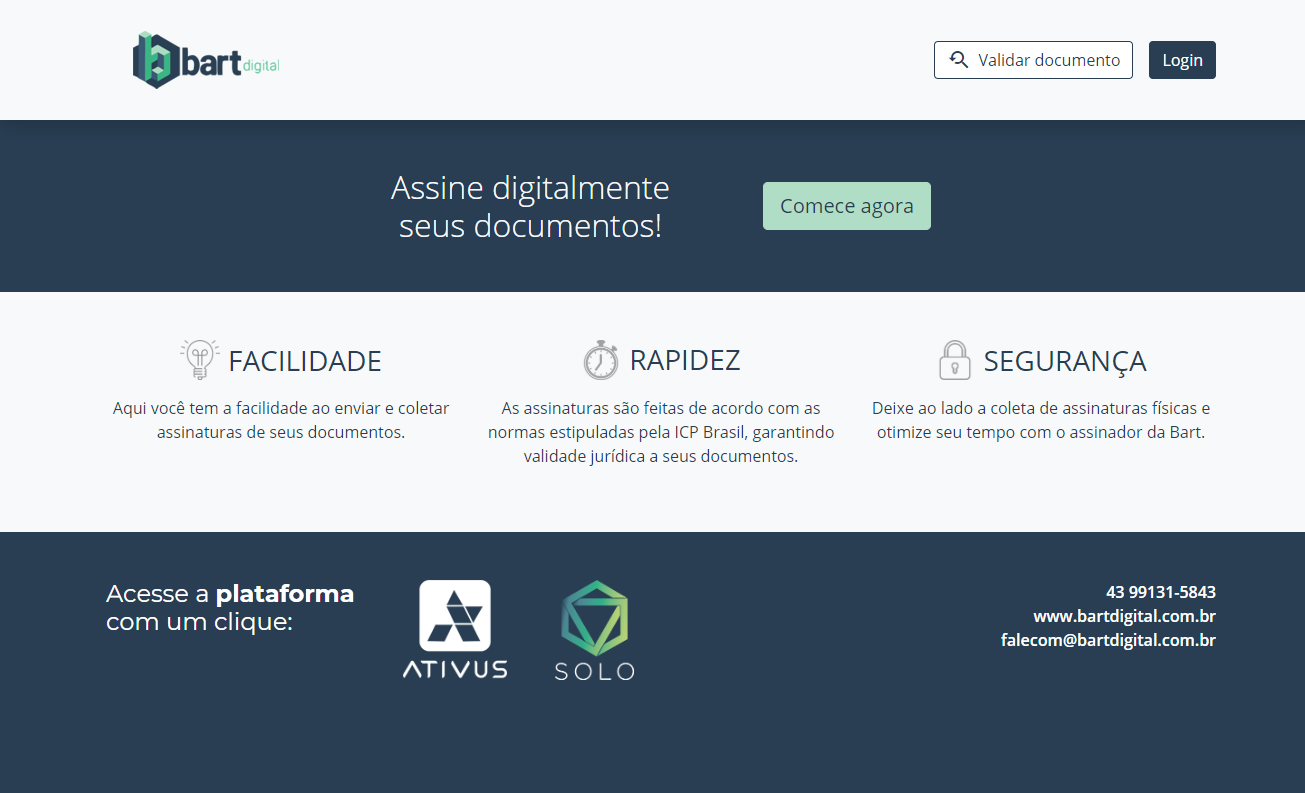The width and height of the screenshot is (1305, 793).
Task: Click the lightbulb Facilidade icon
Action: point(200,359)
